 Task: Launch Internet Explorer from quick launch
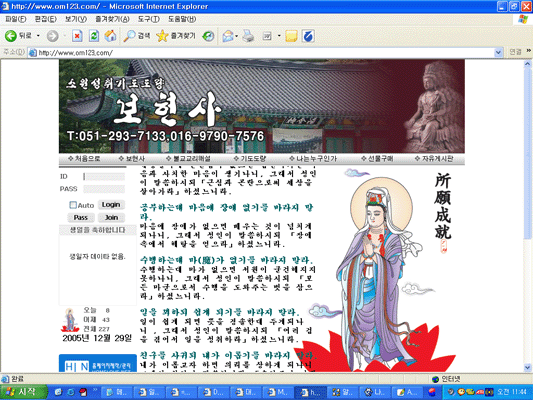[x=70, y=392]
